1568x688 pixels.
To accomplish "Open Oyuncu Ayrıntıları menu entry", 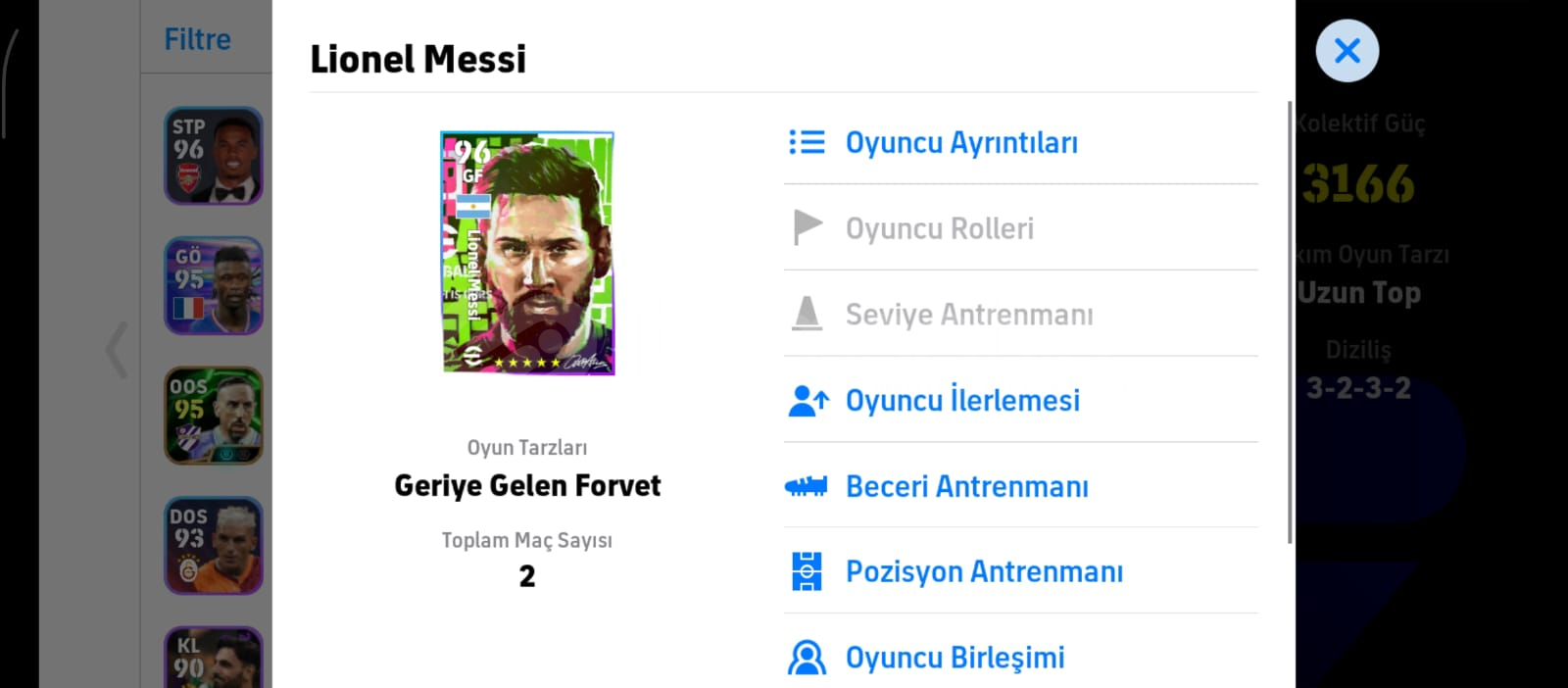I will pos(961,143).
